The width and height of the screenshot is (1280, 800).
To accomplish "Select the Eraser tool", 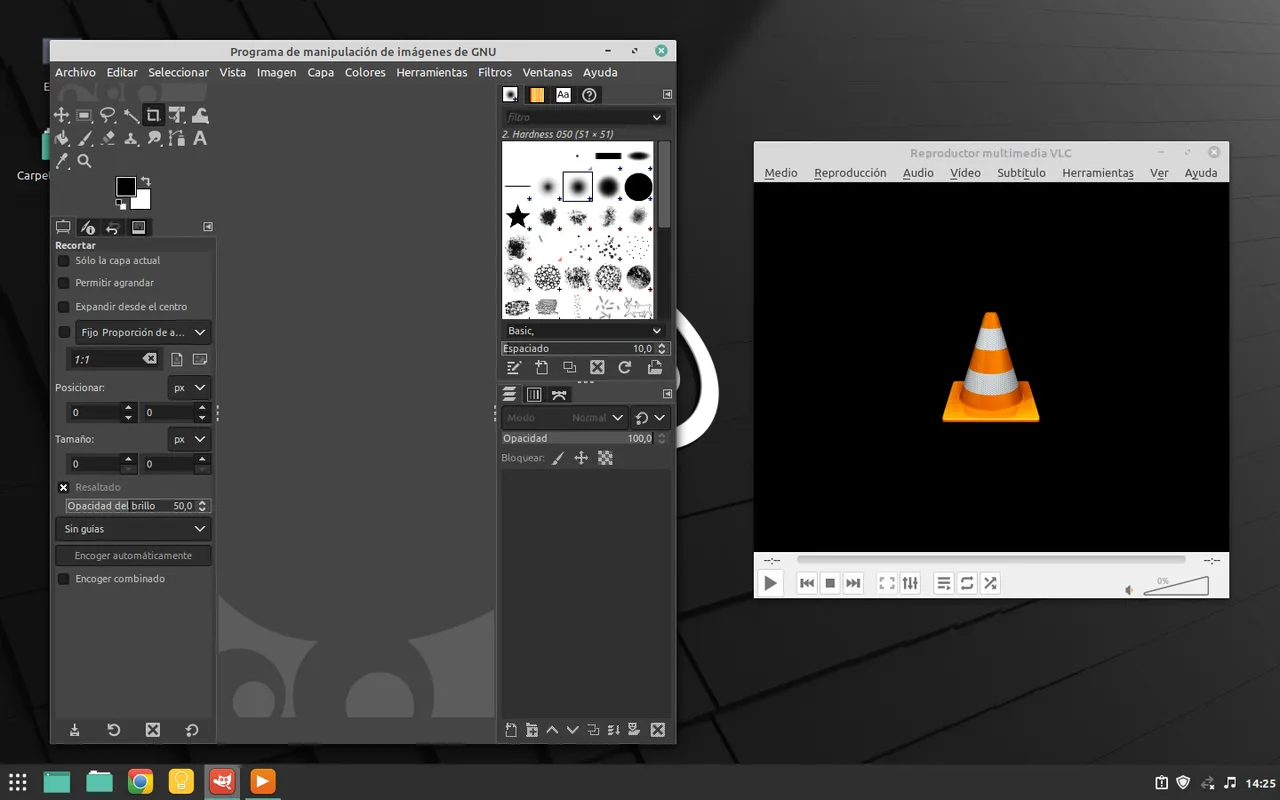I will point(108,138).
